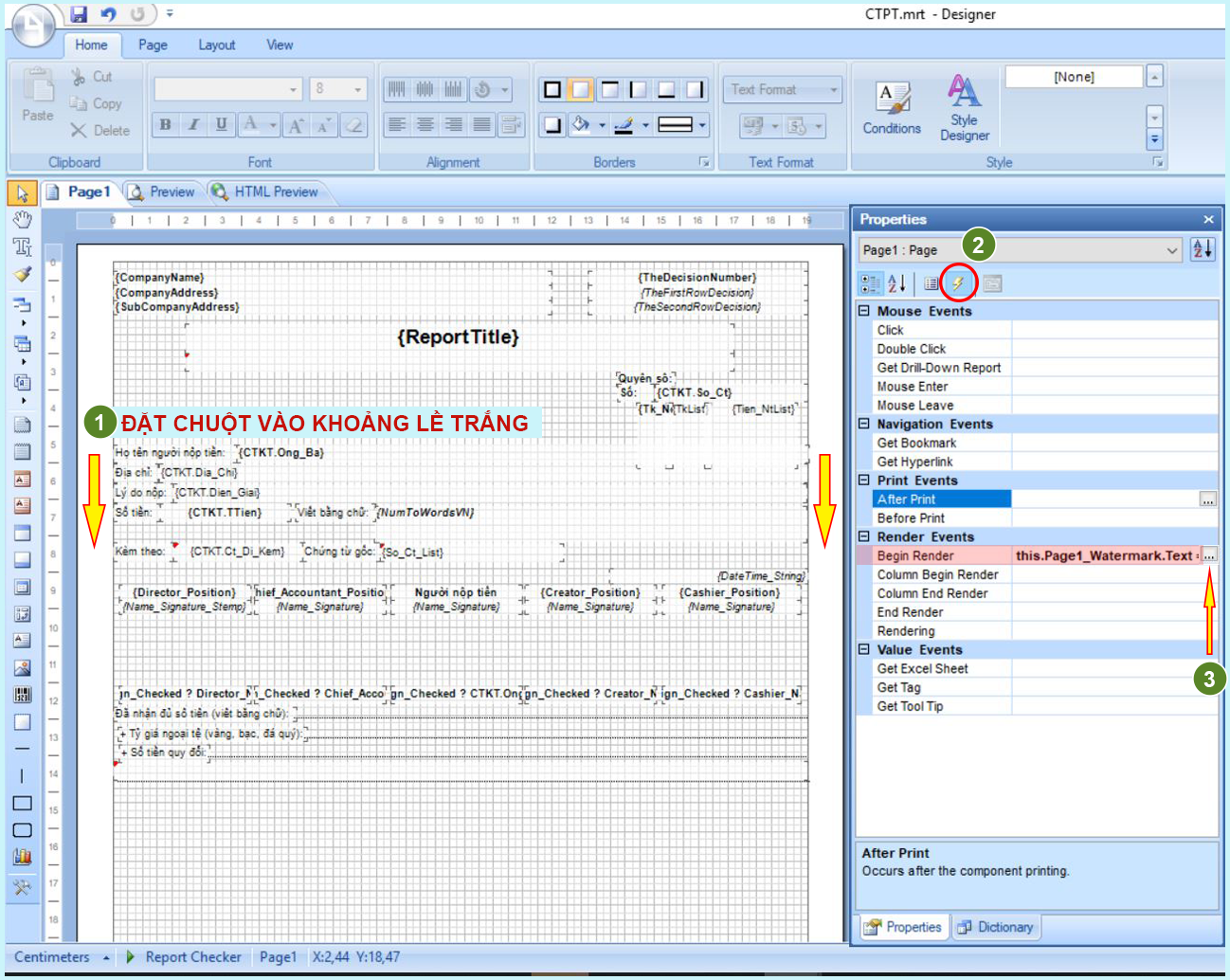The width and height of the screenshot is (1230, 980).
Task: Select the Hand pan tool
Action: 22,220
